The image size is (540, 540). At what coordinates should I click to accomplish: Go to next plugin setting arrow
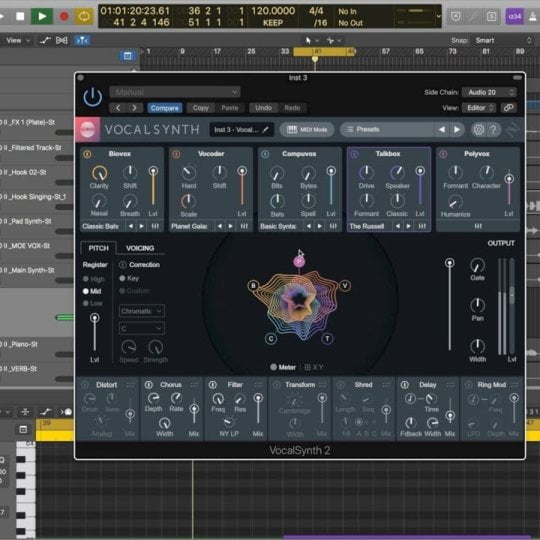point(134,108)
